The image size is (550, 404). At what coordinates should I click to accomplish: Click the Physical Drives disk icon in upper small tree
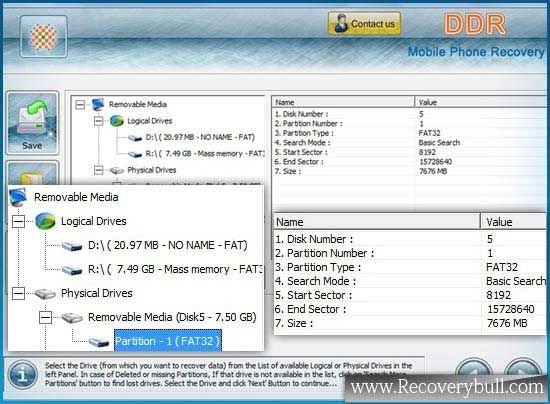(x=117, y=170)
